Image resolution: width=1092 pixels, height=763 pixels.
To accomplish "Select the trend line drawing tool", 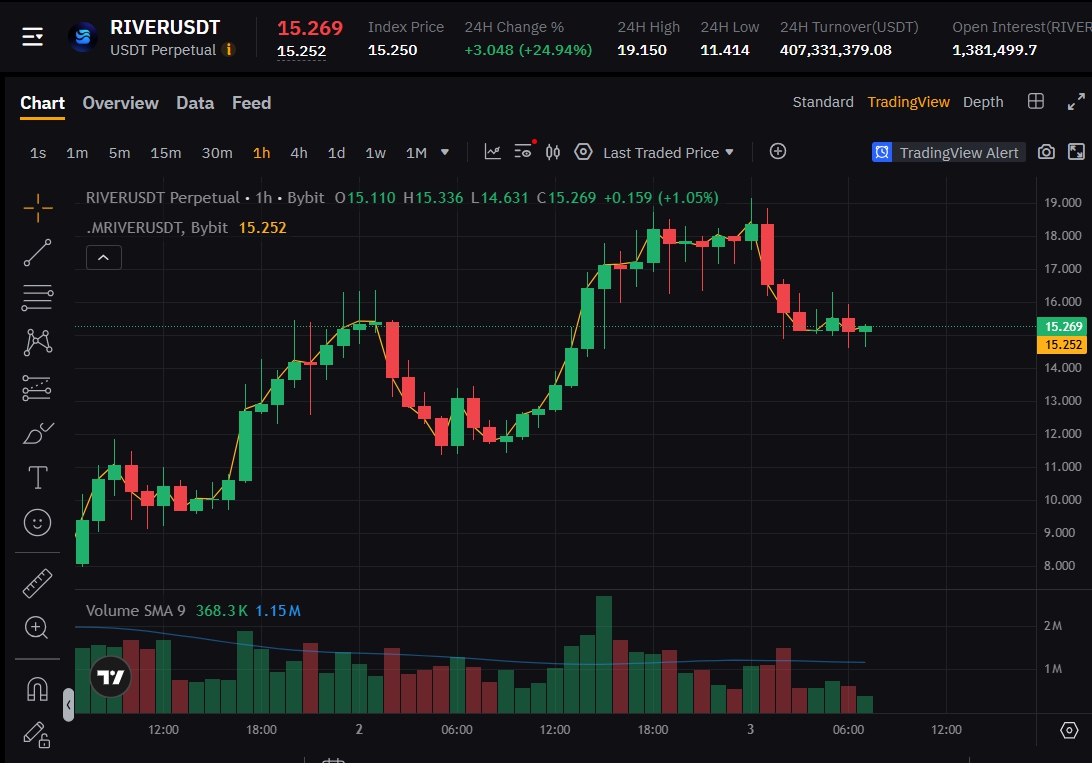I will (x=38, y=253).
